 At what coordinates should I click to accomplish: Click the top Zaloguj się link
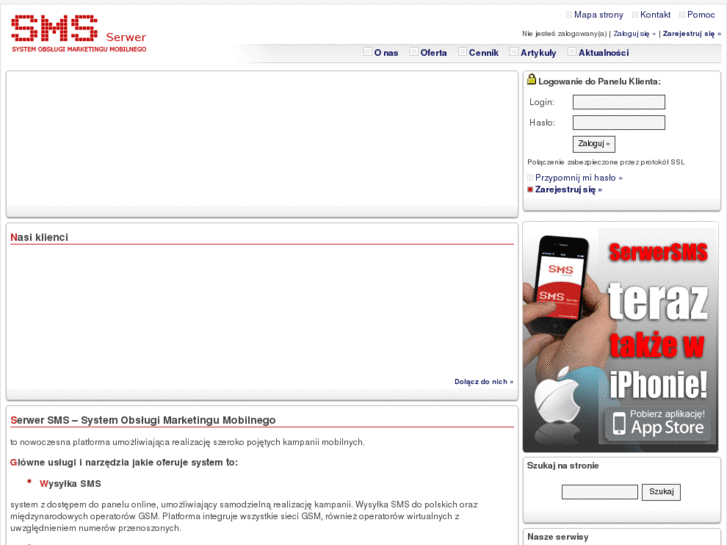tap(634, 34)
